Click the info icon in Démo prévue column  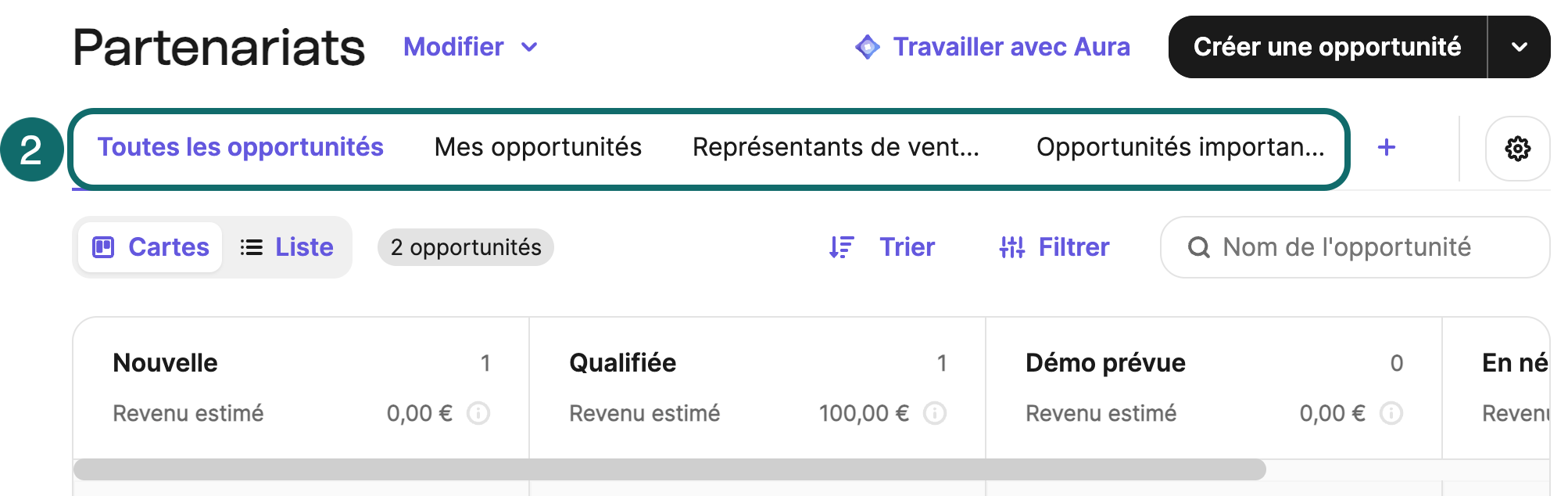1391,413
